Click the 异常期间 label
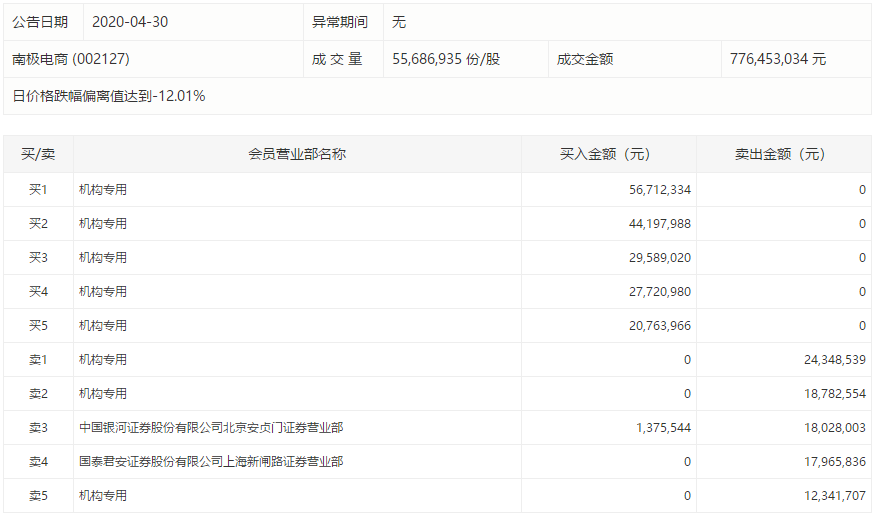 pyautogui.click(x=340, y=22)
